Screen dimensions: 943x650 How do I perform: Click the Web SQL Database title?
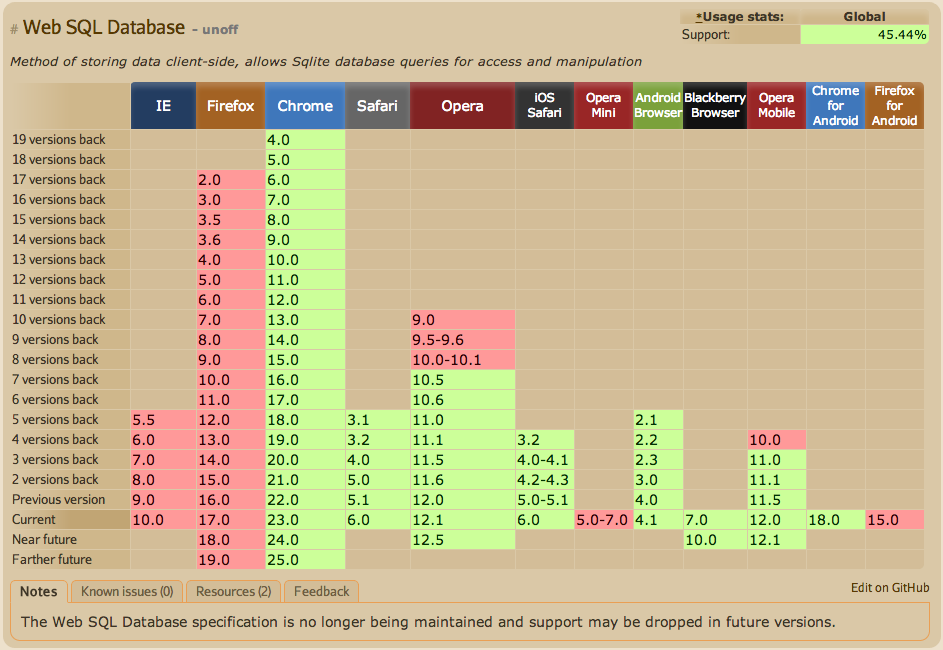click(x=104, y=28)
